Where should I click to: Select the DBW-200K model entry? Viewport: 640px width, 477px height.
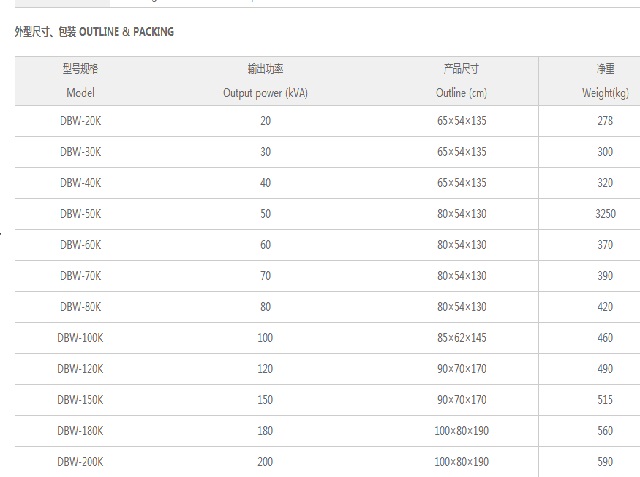tap(80, 462)
